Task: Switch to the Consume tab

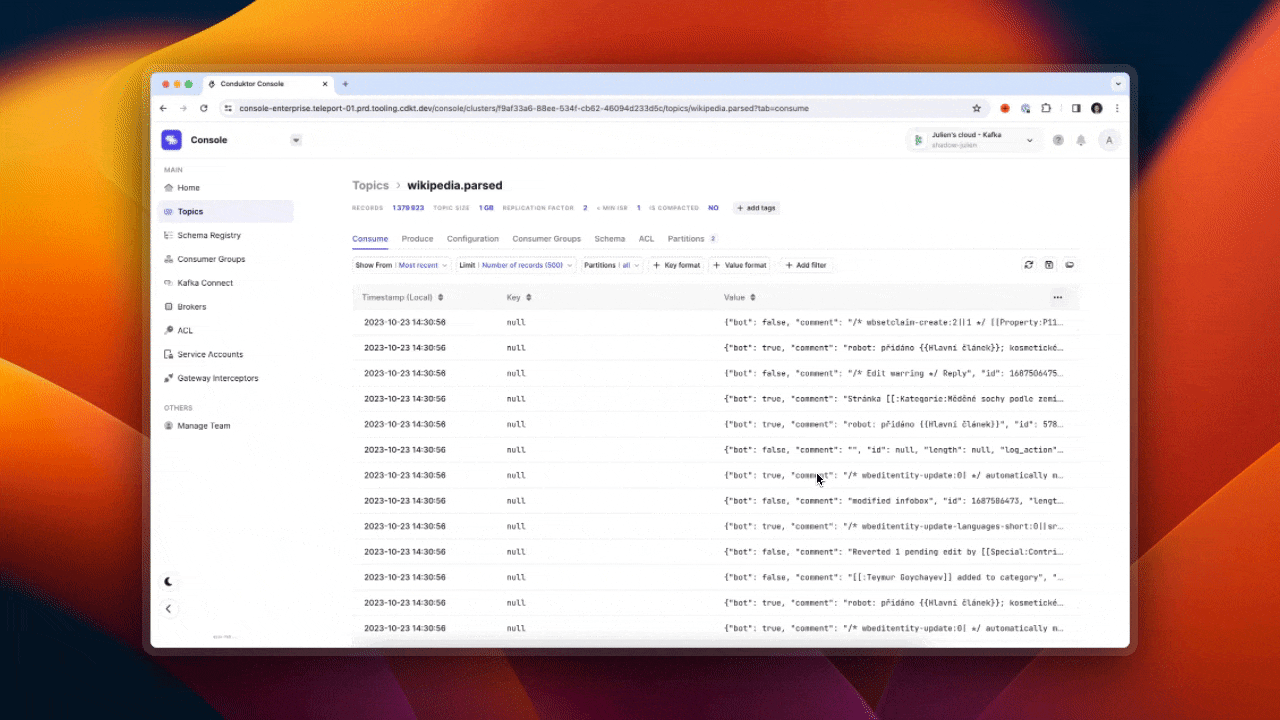Action: click(x=370, y=239)
